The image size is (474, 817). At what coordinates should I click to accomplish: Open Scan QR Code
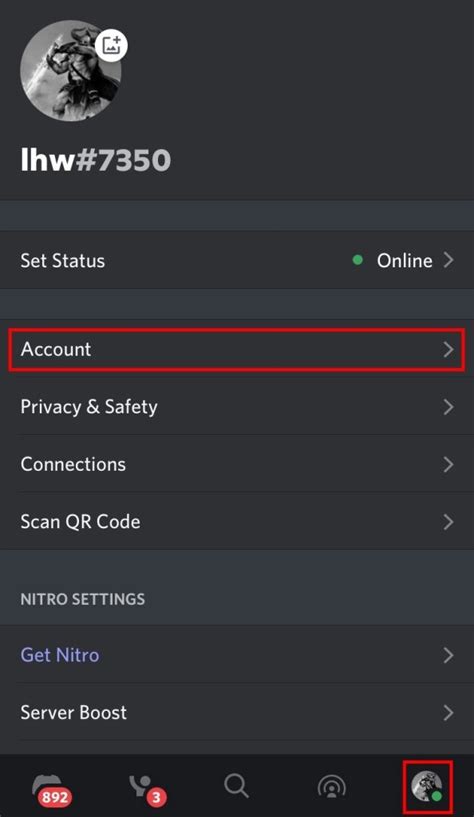237,522
